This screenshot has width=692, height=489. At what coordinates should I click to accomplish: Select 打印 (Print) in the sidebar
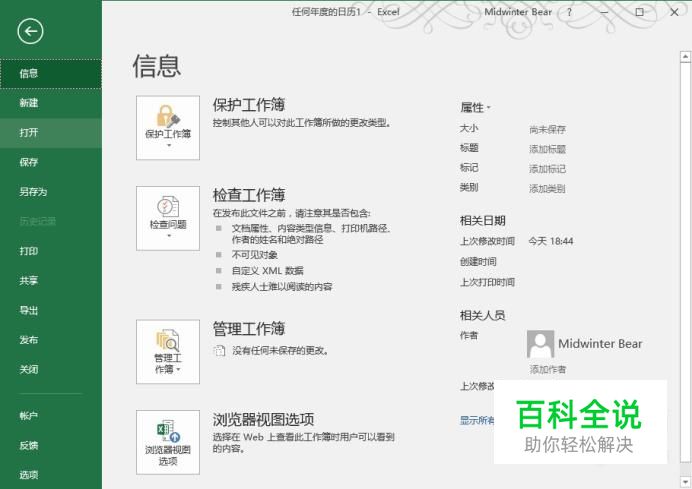(x=51, y=251)
